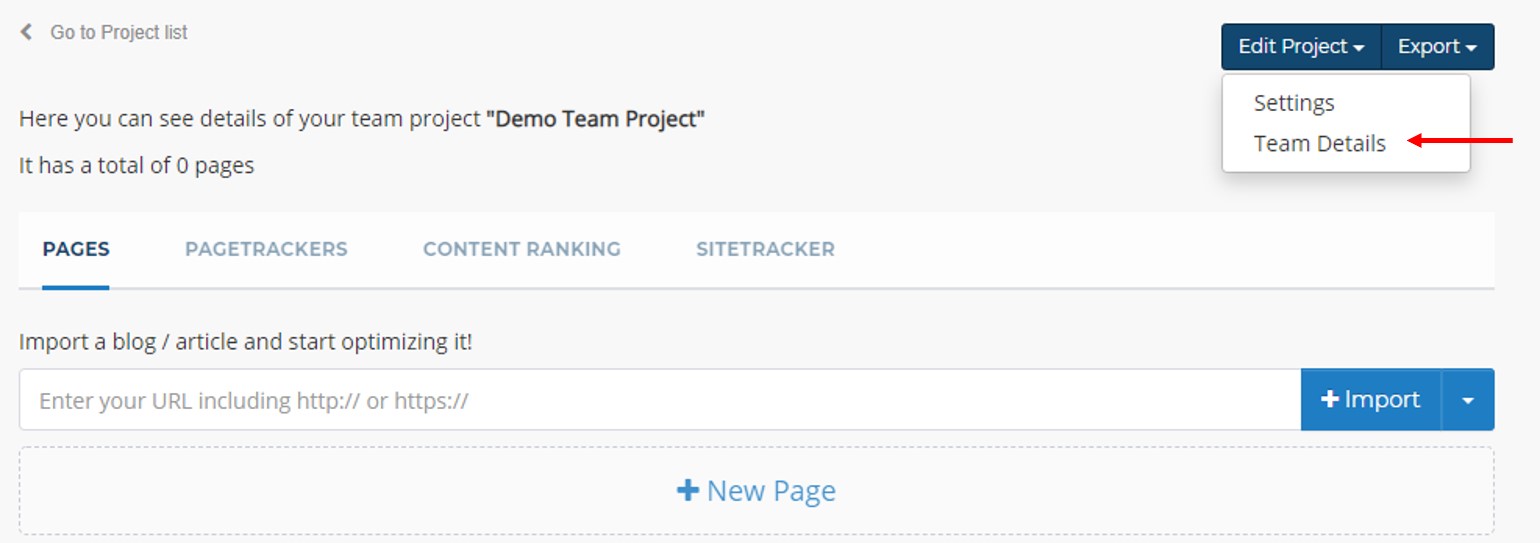The width and height of the screenshot is (1540, 543).
Task: Select Settings from the Edit Project menu
Action: [x=1293, y=103]
